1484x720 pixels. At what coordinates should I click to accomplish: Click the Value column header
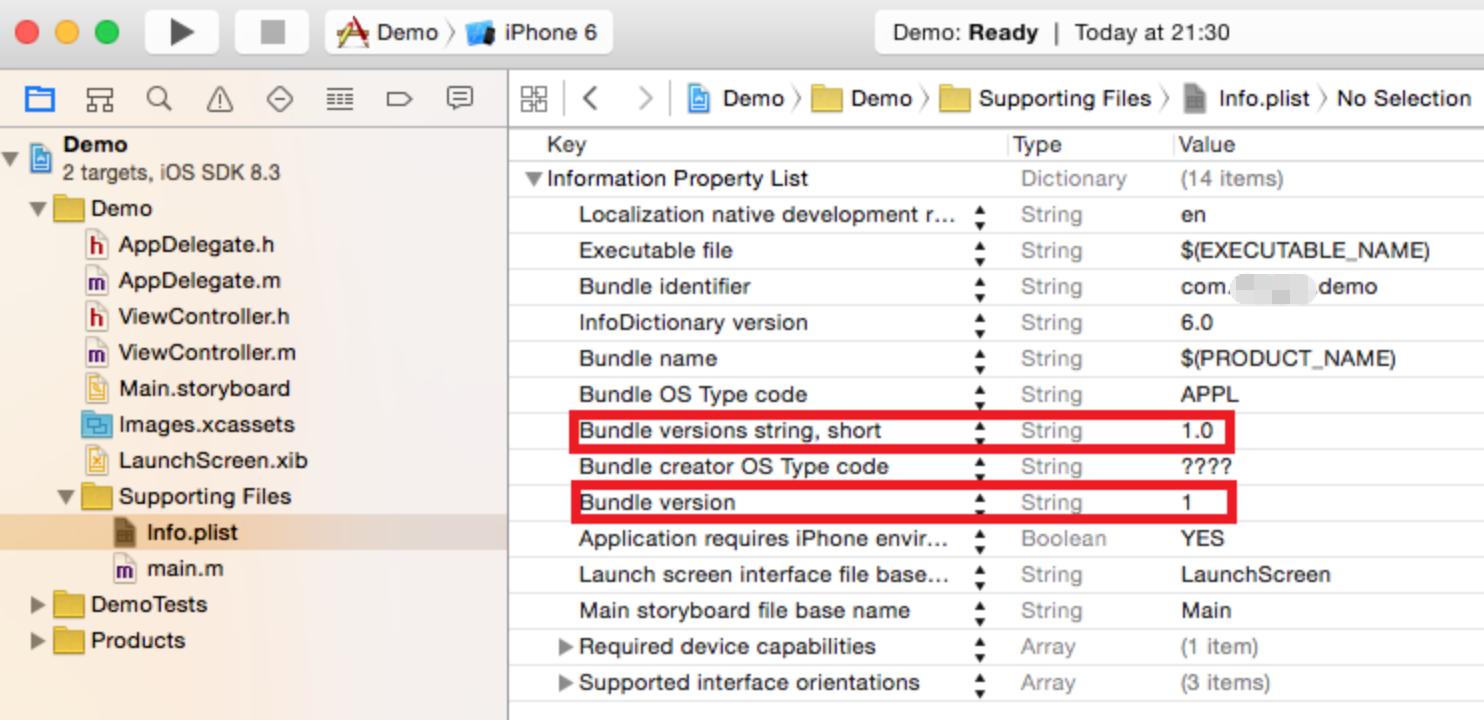1207,145
